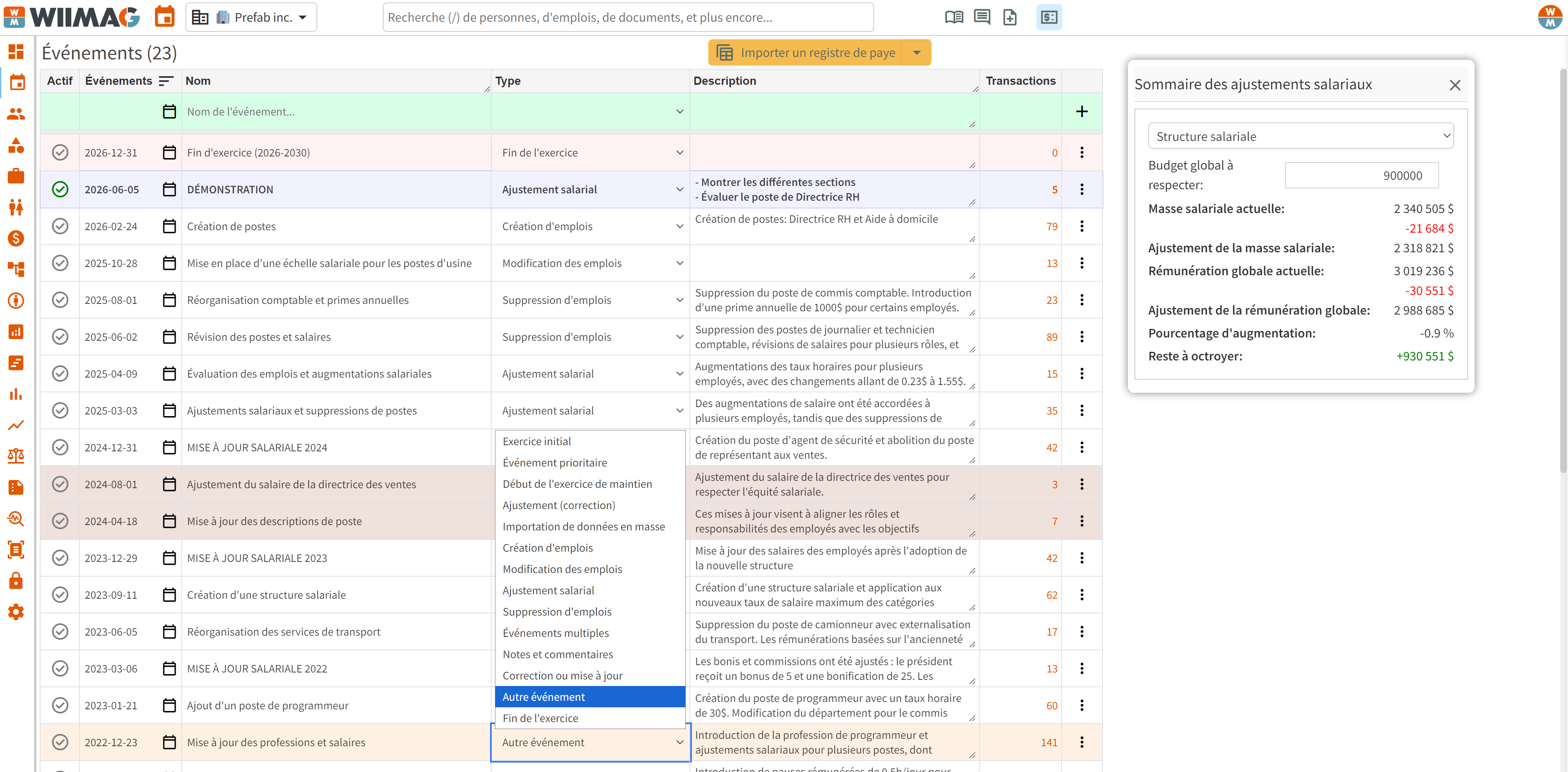Open the settings gear in the sidebar
The height and width of the screenshot is (772, 1568).
pos(16,612)
